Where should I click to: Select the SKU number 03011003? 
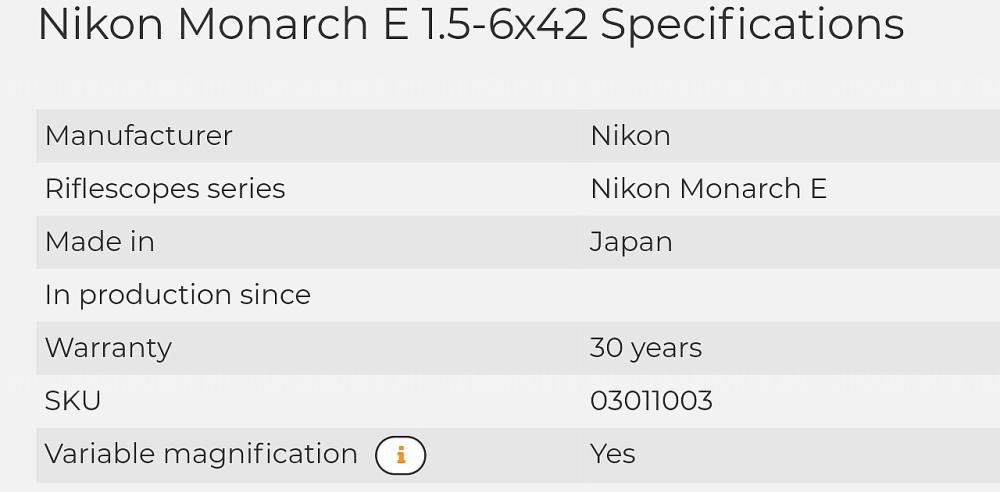click(x=651, y=401)
